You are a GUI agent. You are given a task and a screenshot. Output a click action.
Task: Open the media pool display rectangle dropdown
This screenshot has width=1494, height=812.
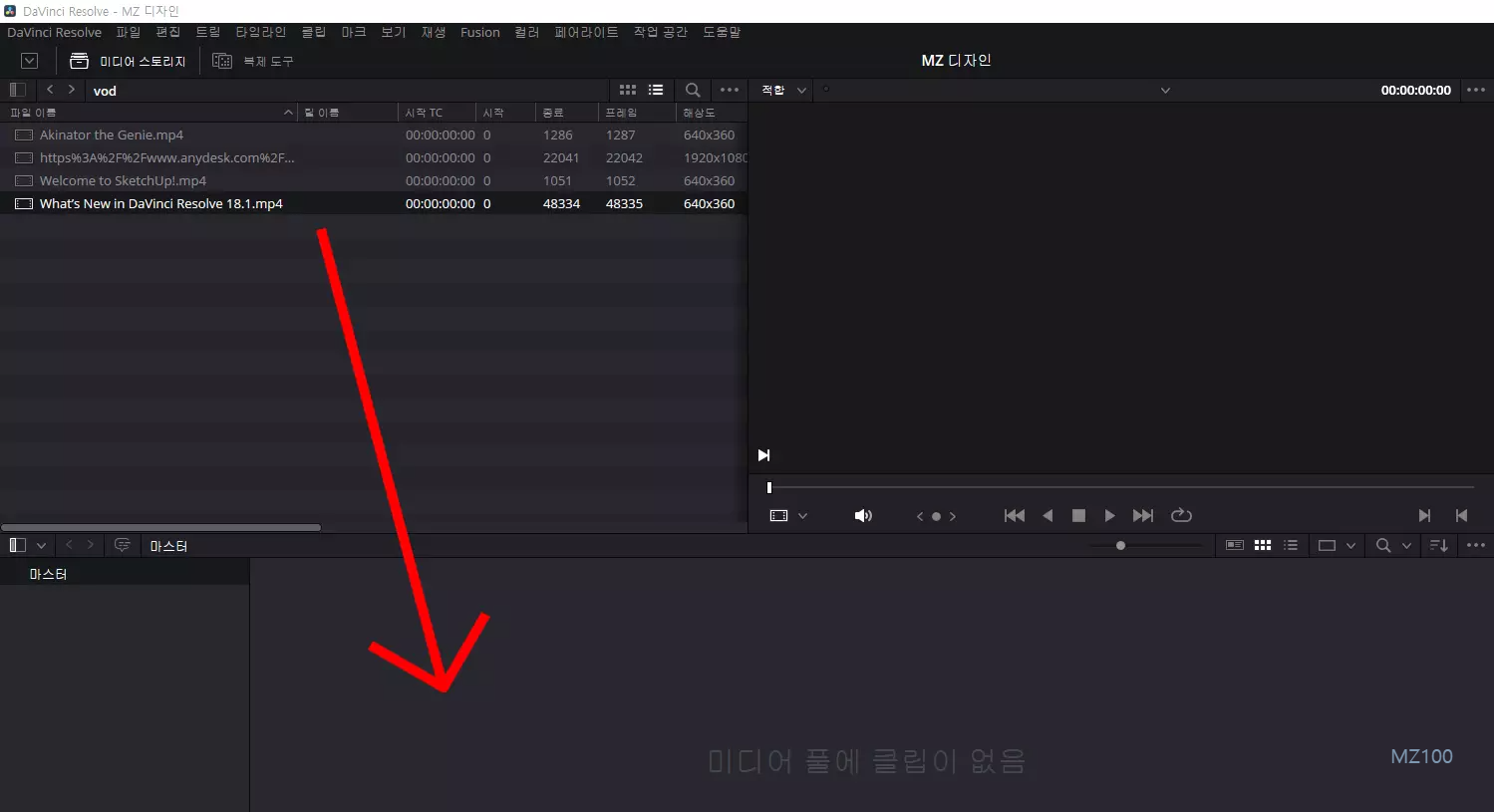(1337, 545)
